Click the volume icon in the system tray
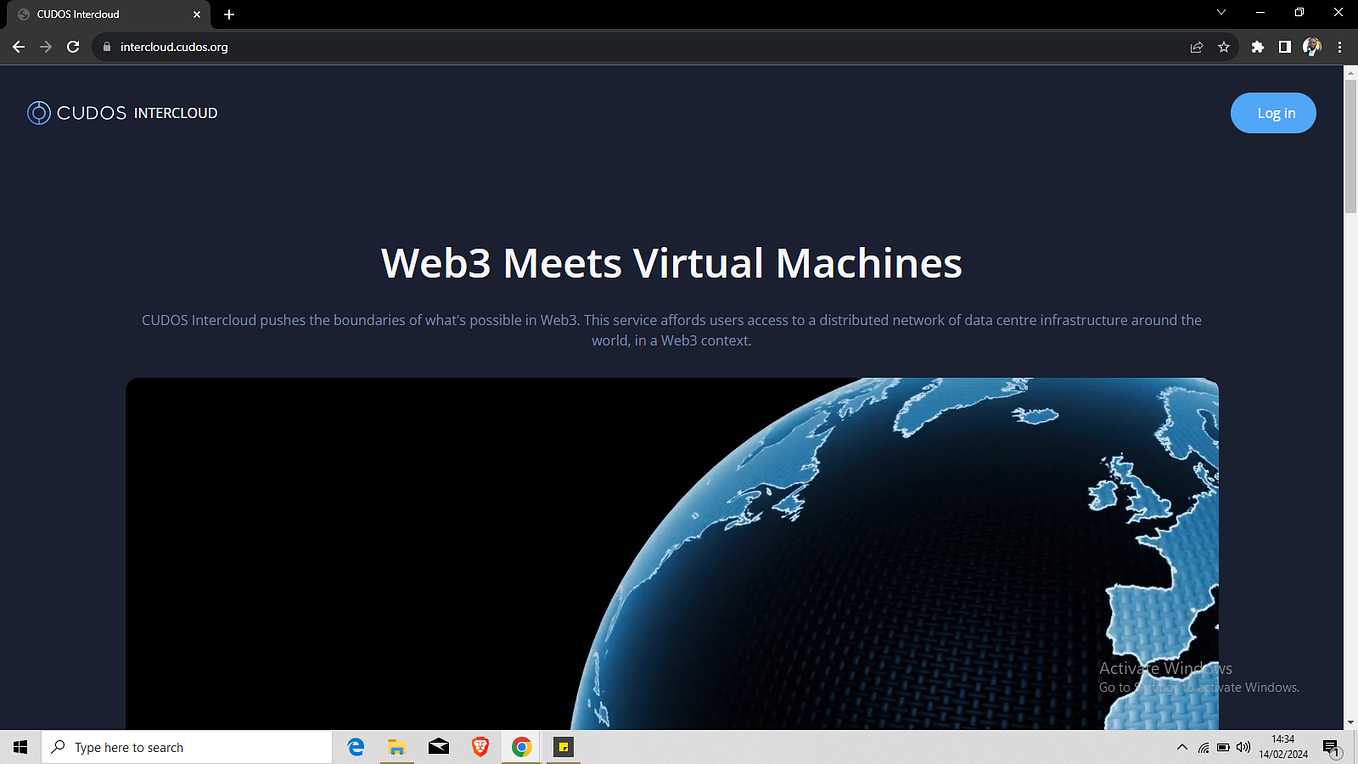The width and height of the screenshot is (1358, 764). pyautogui.click(x=1243, y=746)
